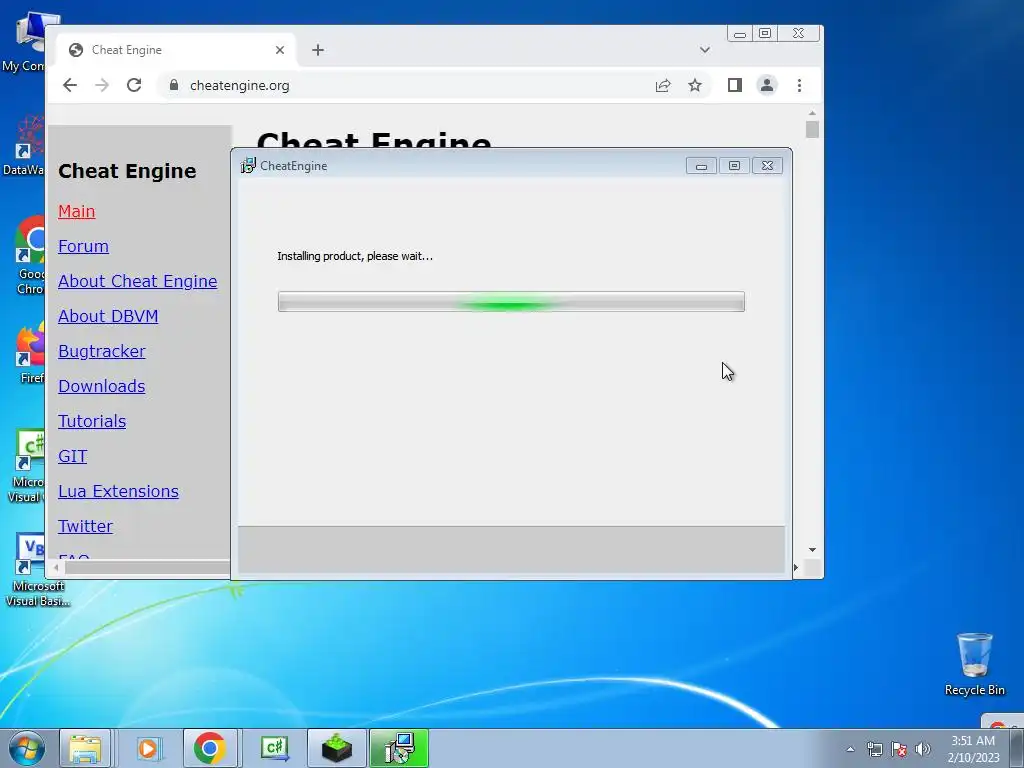Open the Recycle Bin desktop icon
1024x768 pixels.
click(974, 664)
